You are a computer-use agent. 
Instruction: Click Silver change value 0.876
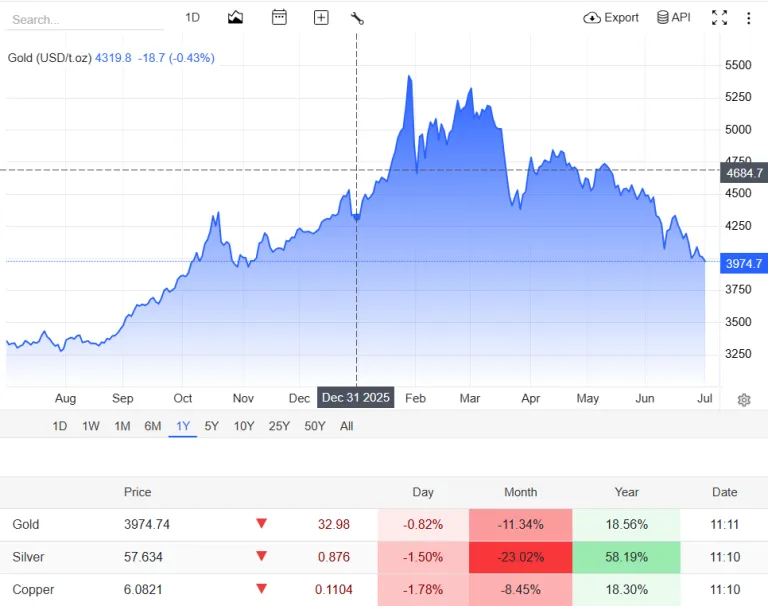tap(334, 557)
